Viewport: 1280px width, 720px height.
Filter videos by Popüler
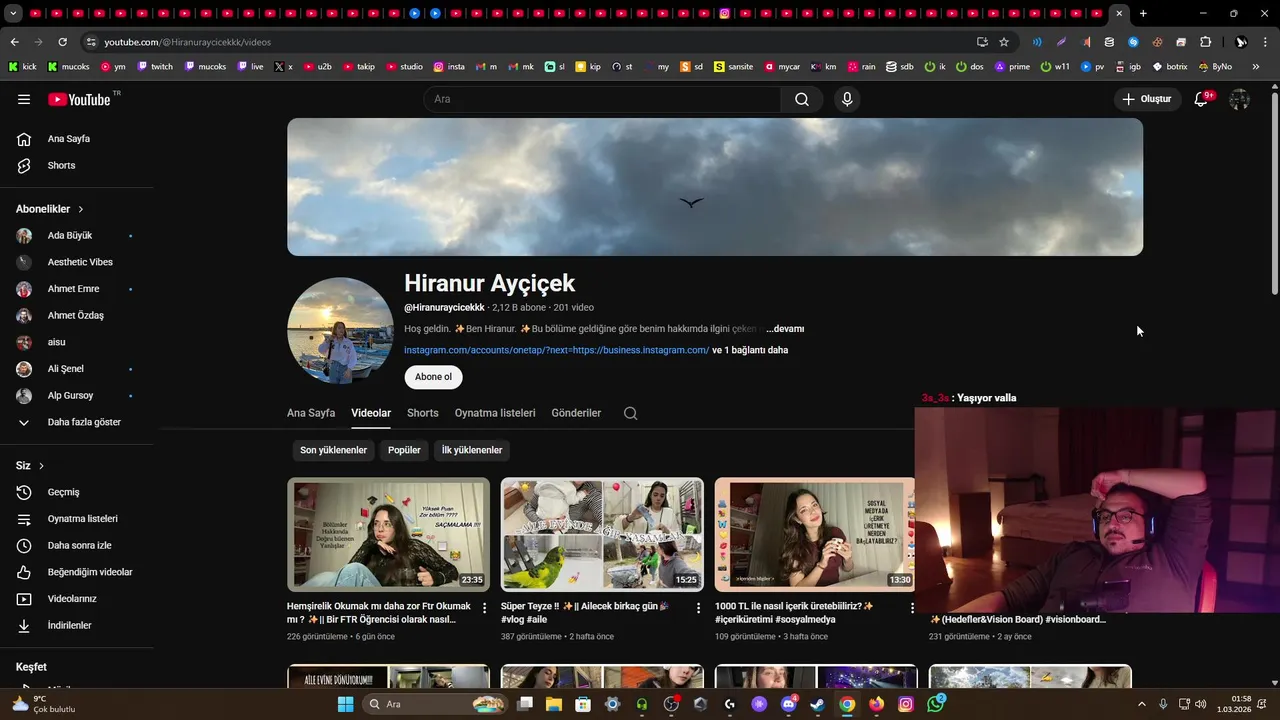coord(404,450)
